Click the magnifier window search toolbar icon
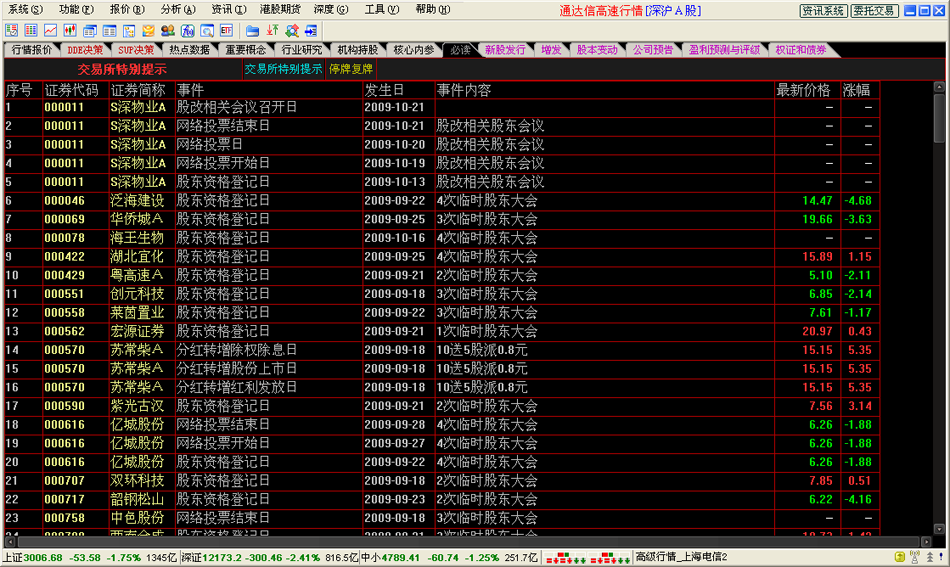 207,30
